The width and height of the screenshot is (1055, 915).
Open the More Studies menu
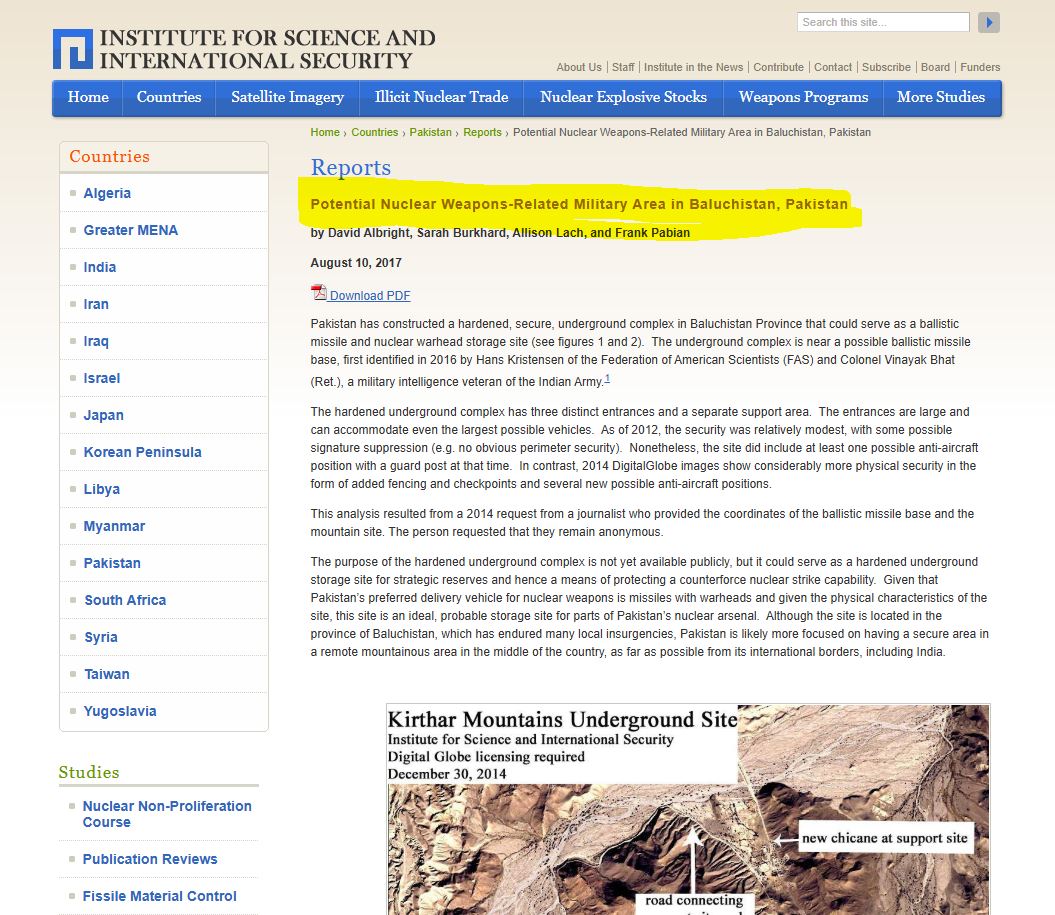coord(941,98)
